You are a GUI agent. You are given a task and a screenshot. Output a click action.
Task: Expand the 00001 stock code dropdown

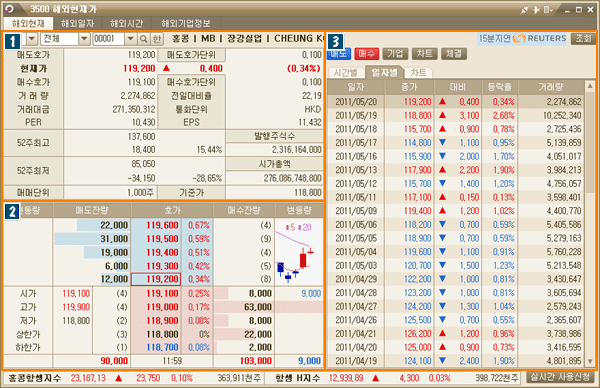130,39
